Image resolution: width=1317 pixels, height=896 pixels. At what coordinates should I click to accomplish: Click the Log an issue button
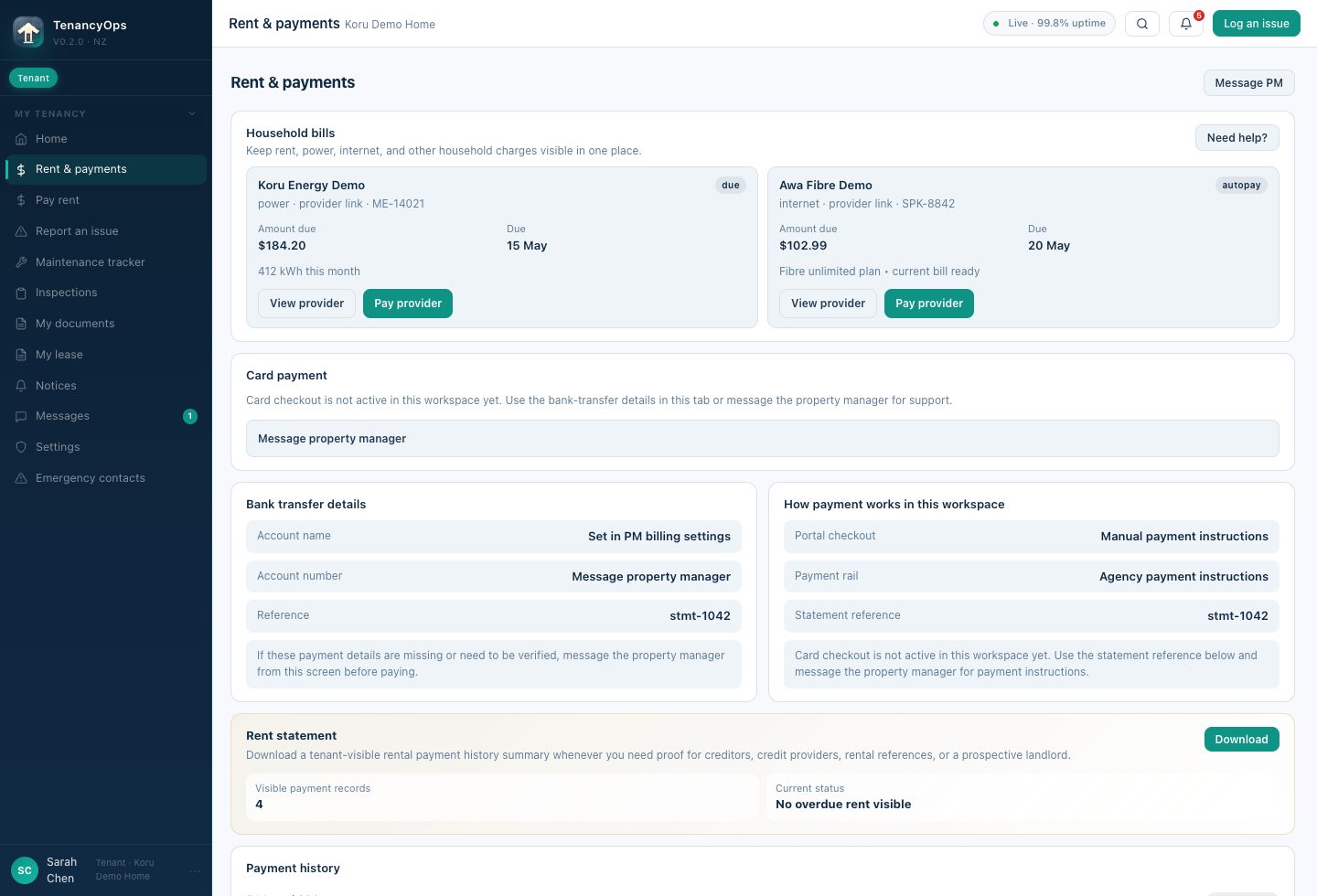(x=1256, y=24)
